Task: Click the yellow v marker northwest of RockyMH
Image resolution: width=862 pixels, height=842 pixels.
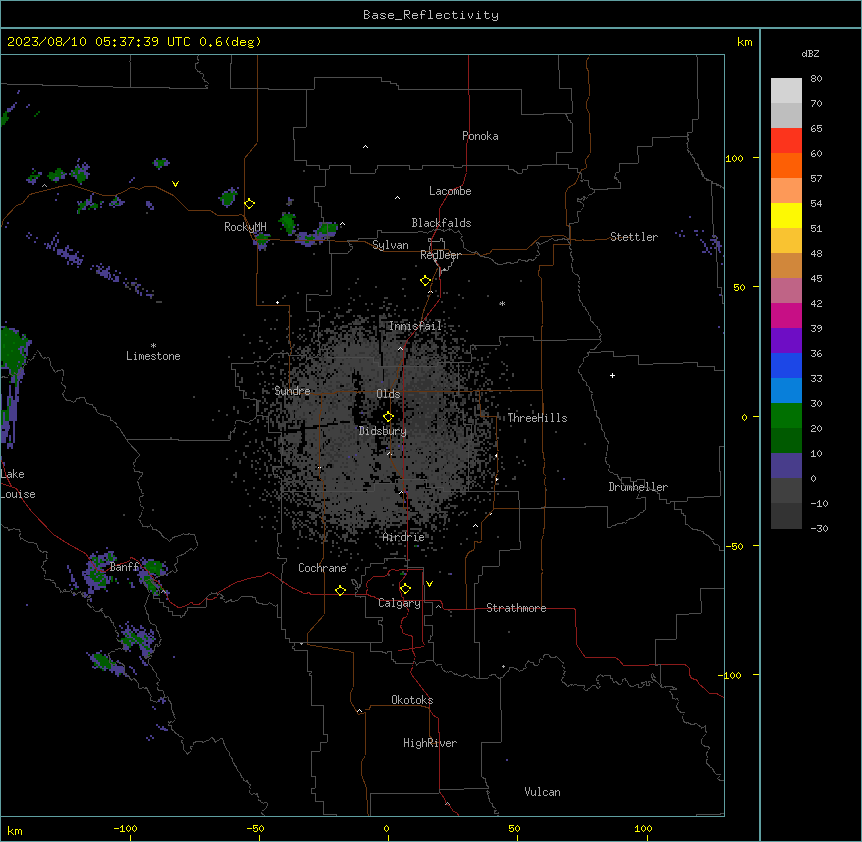Action: click(x=175, y=184)
